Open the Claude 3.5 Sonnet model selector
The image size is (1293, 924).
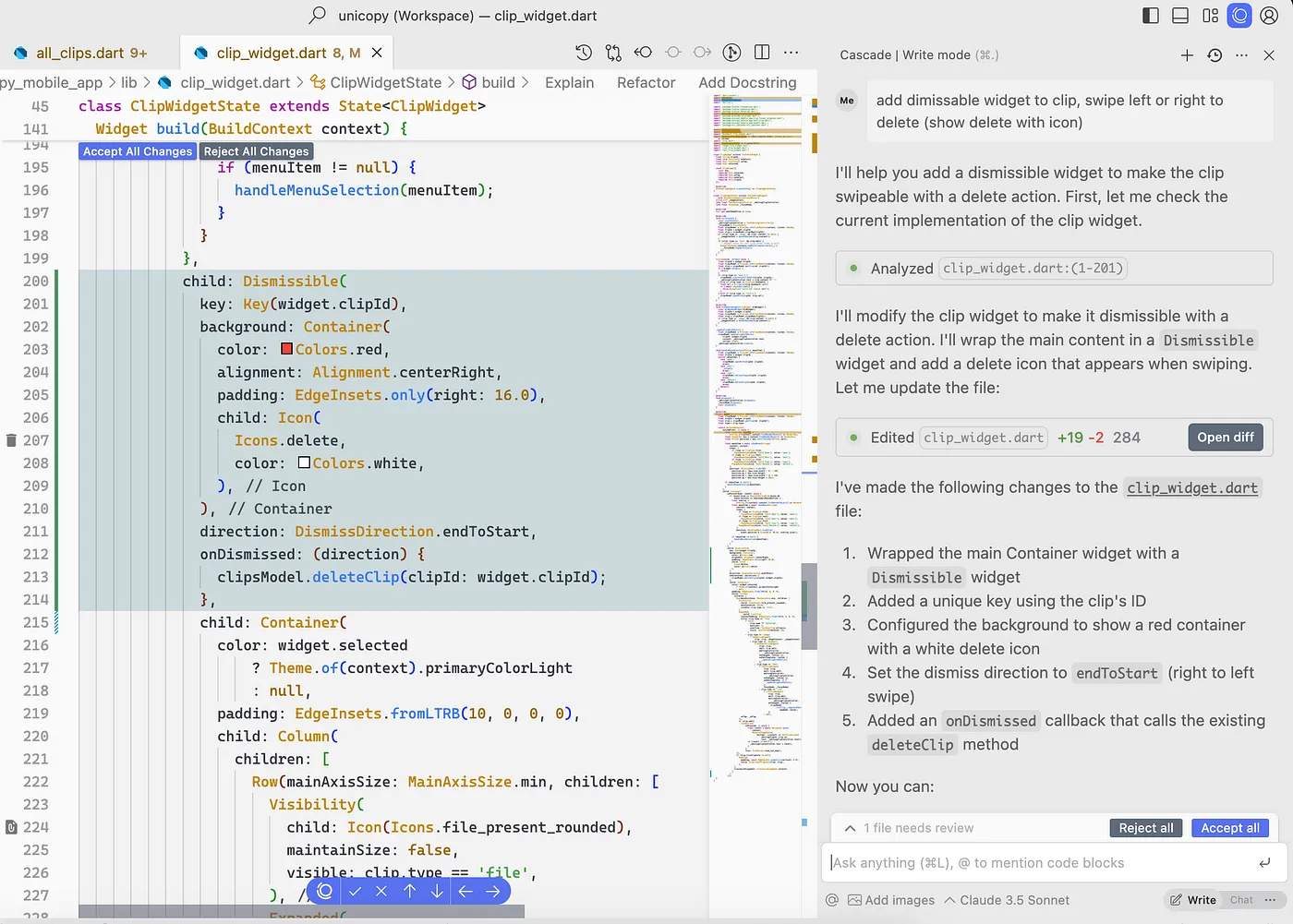[1007, 900]
